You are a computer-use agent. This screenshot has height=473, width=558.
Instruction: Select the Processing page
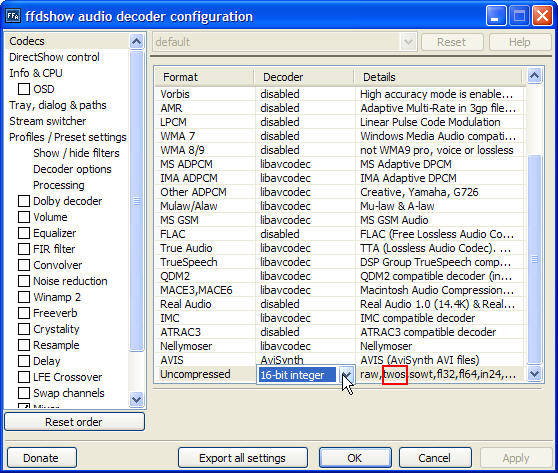click(59, 185)
